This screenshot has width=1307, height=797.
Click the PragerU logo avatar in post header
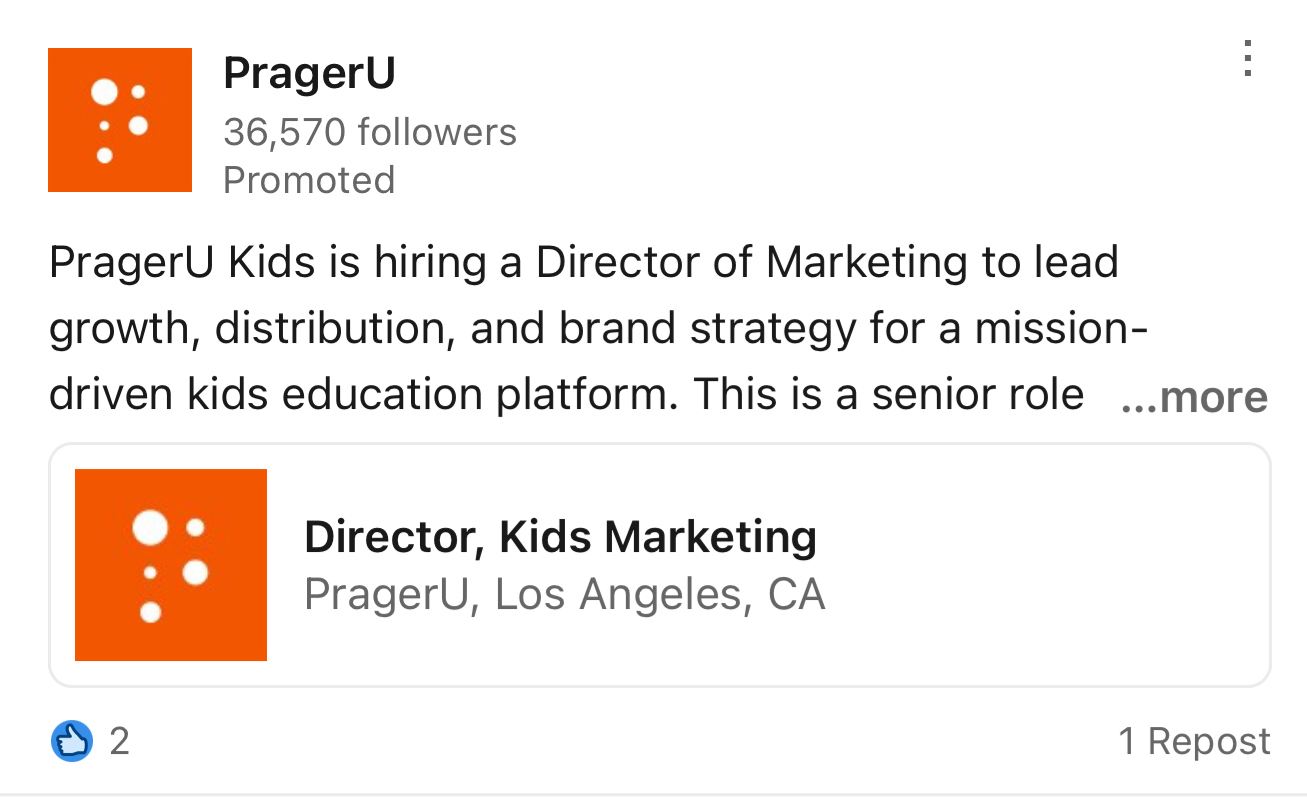120,120
